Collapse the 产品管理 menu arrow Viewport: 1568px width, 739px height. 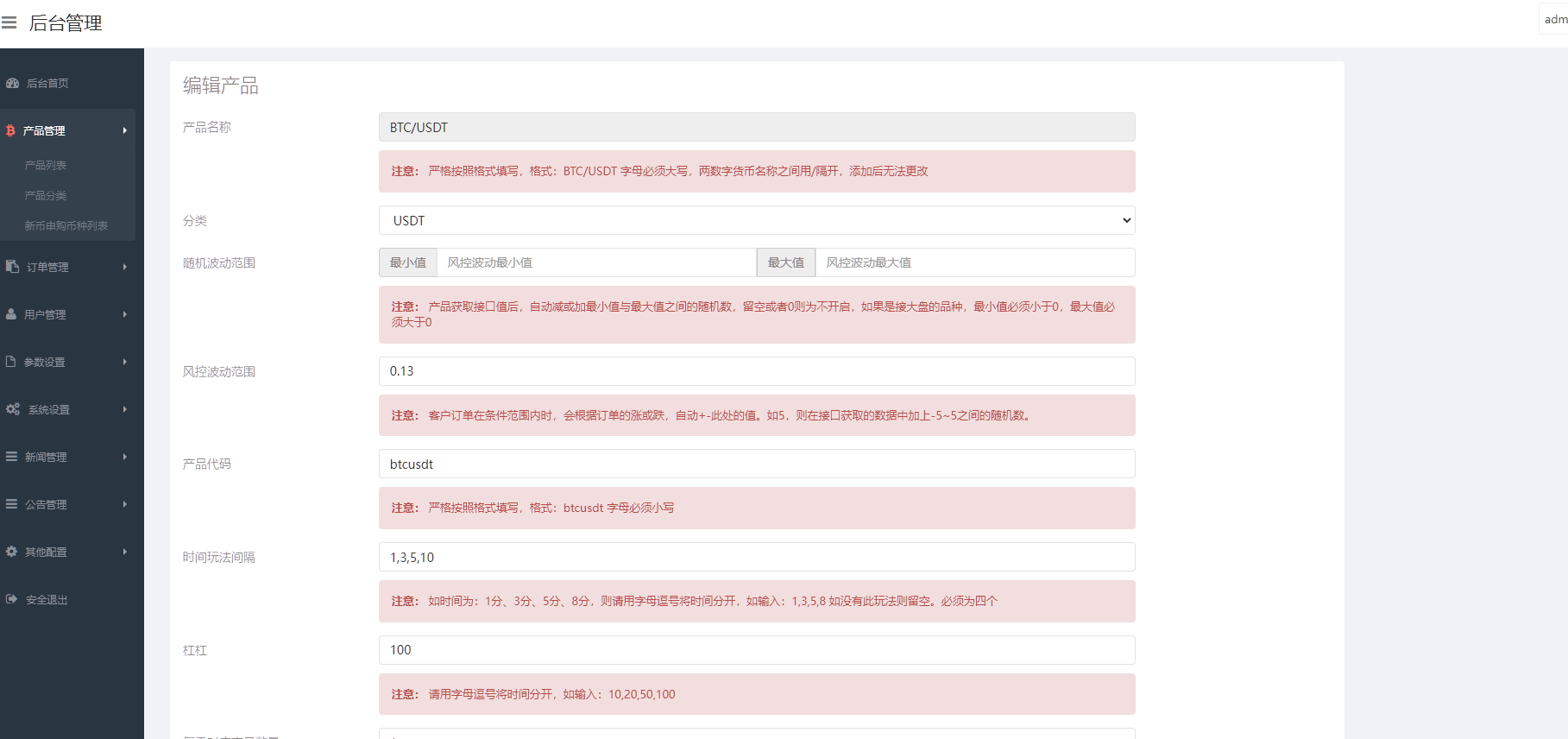pos(125,131)
